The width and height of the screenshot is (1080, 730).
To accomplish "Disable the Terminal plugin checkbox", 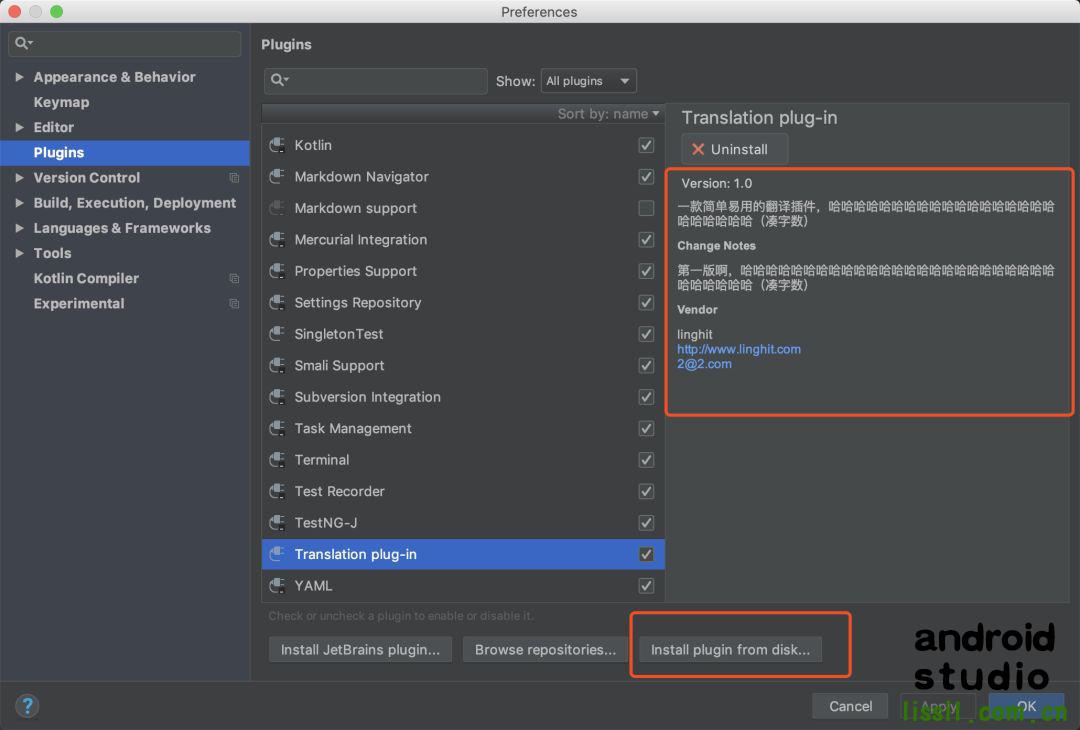I will tap(646, 460).
